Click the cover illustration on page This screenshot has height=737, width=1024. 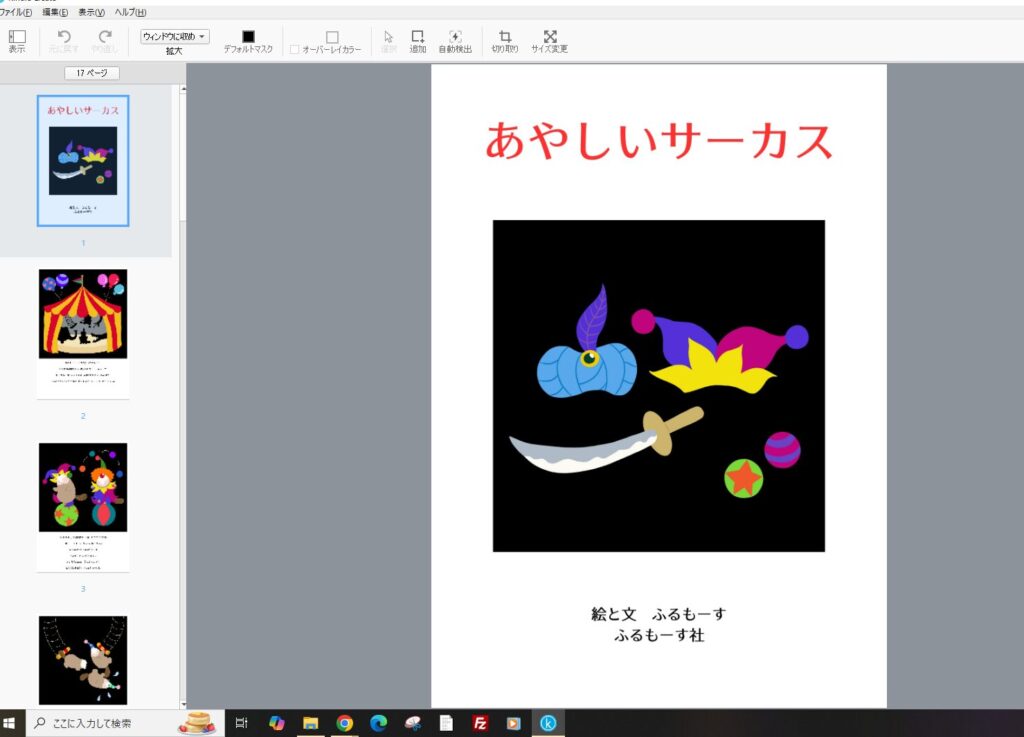(659, 386)
